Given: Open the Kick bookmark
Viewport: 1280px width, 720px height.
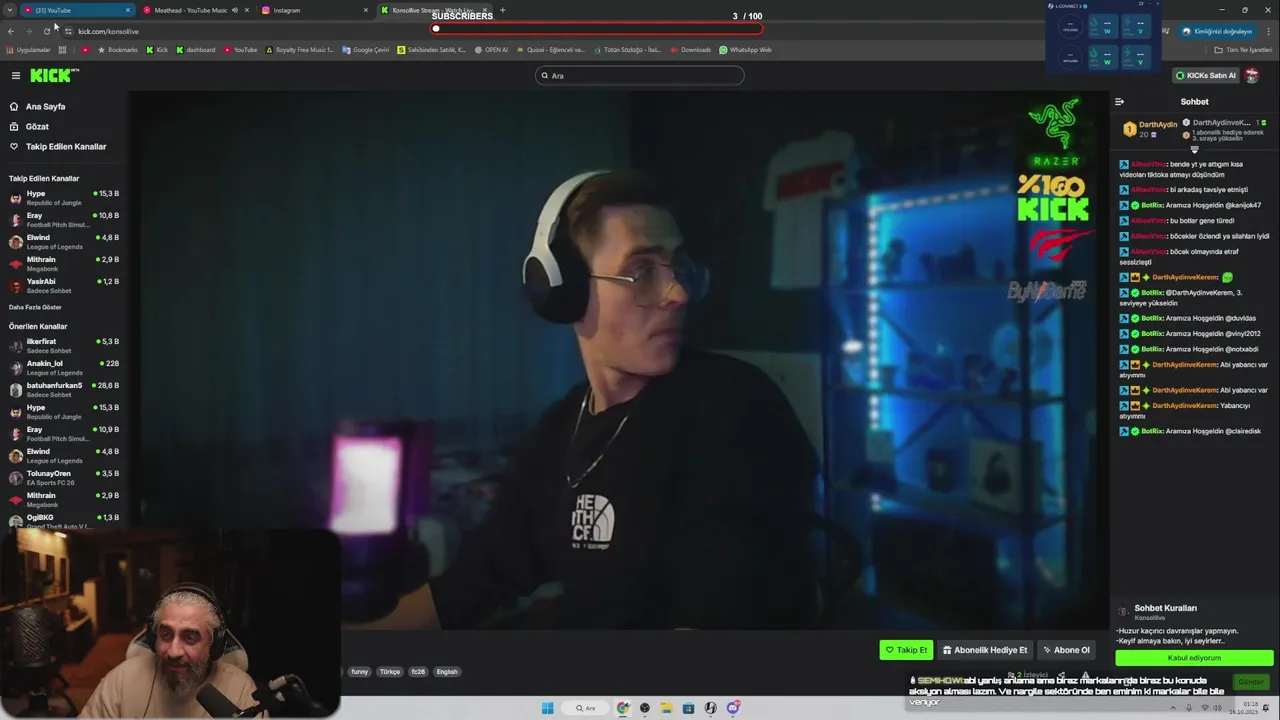Looking at the screenshot, I should pos(157,50).
